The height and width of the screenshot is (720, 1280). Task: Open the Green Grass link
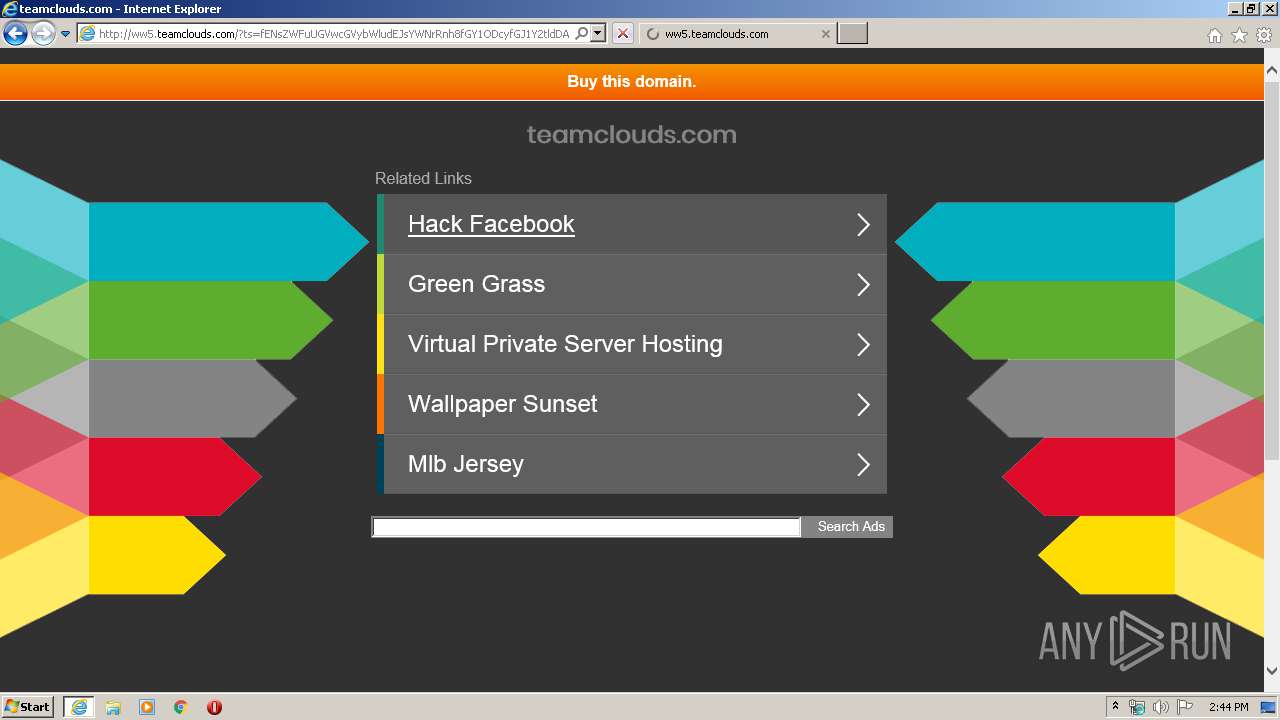(476, 284)
